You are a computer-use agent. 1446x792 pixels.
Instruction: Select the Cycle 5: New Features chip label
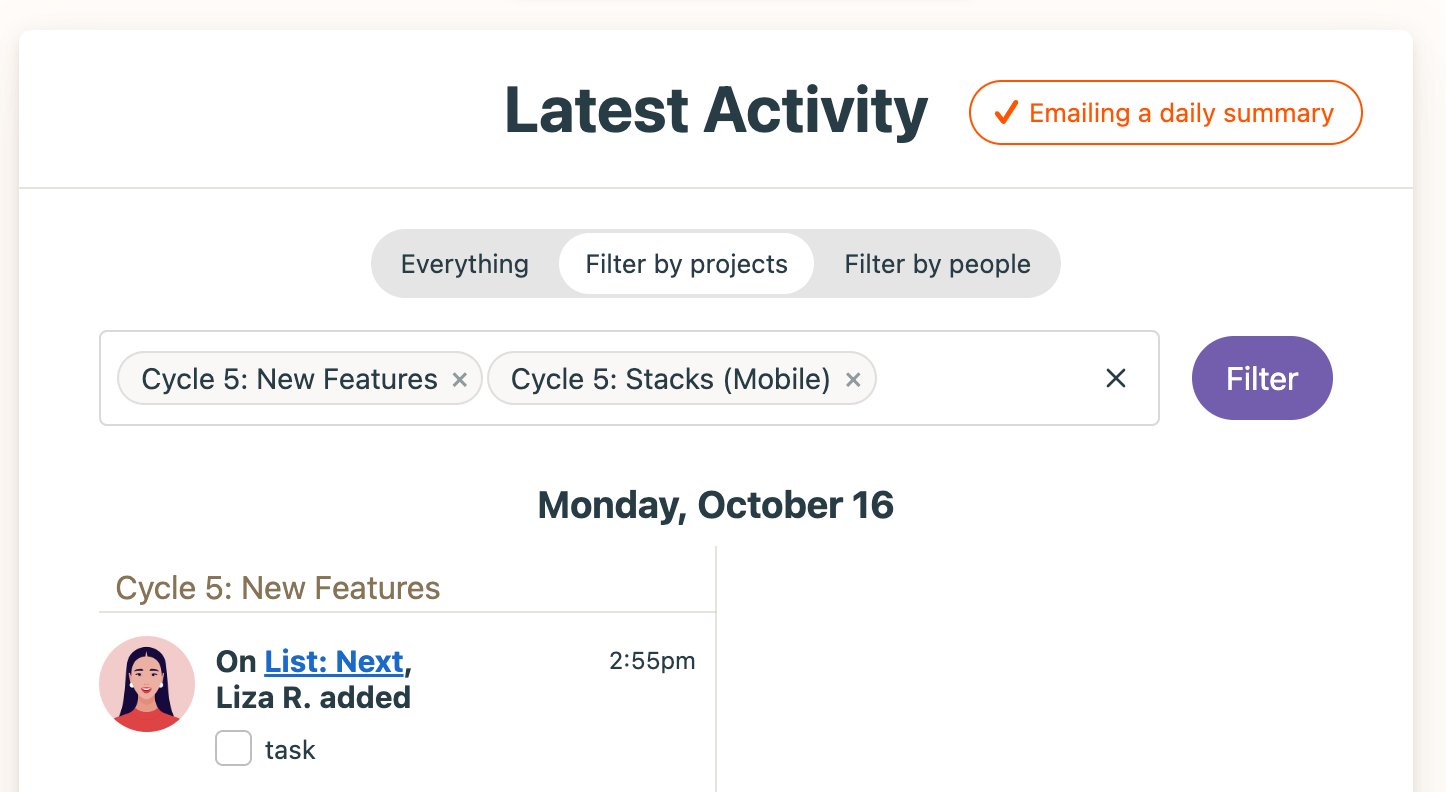(290, 379)
